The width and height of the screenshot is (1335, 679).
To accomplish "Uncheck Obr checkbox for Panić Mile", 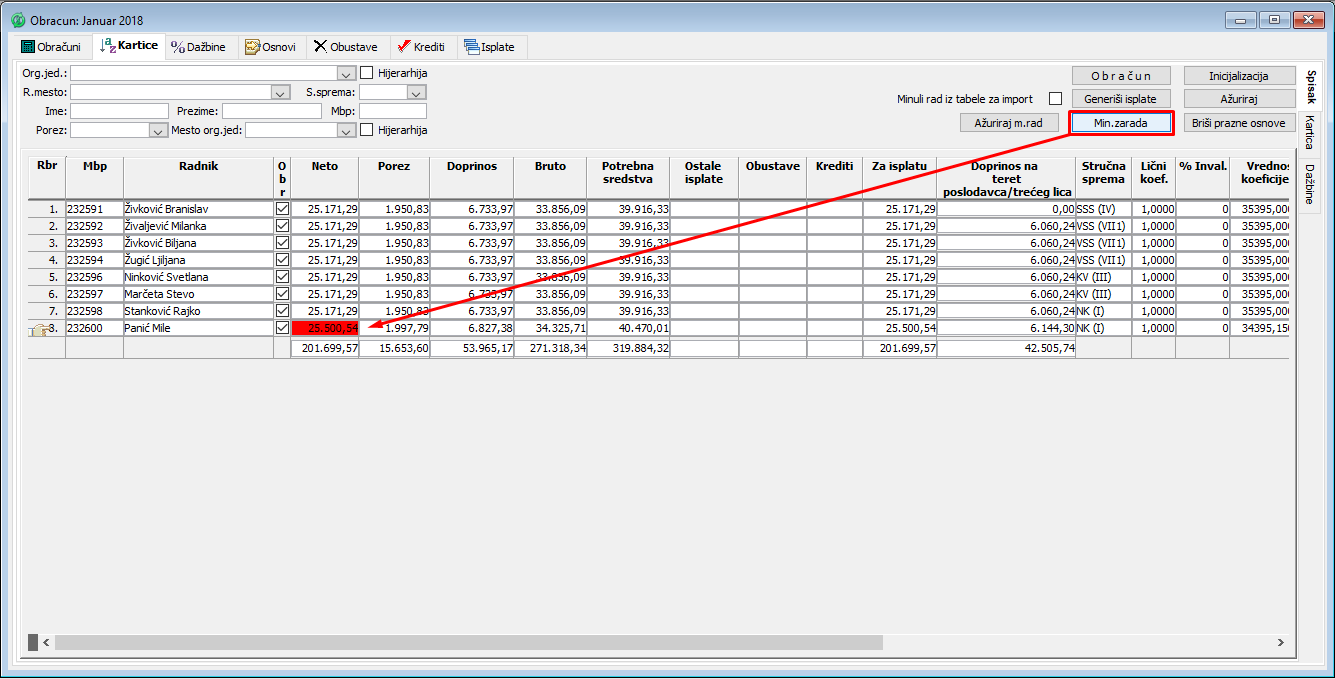I will [x=282, y=328].
